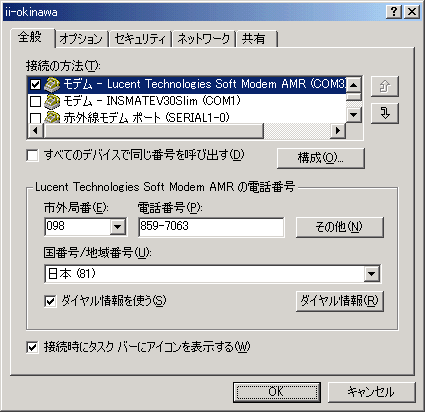
Task: Click device list scroll up arrow
Action: click(354, 84)
